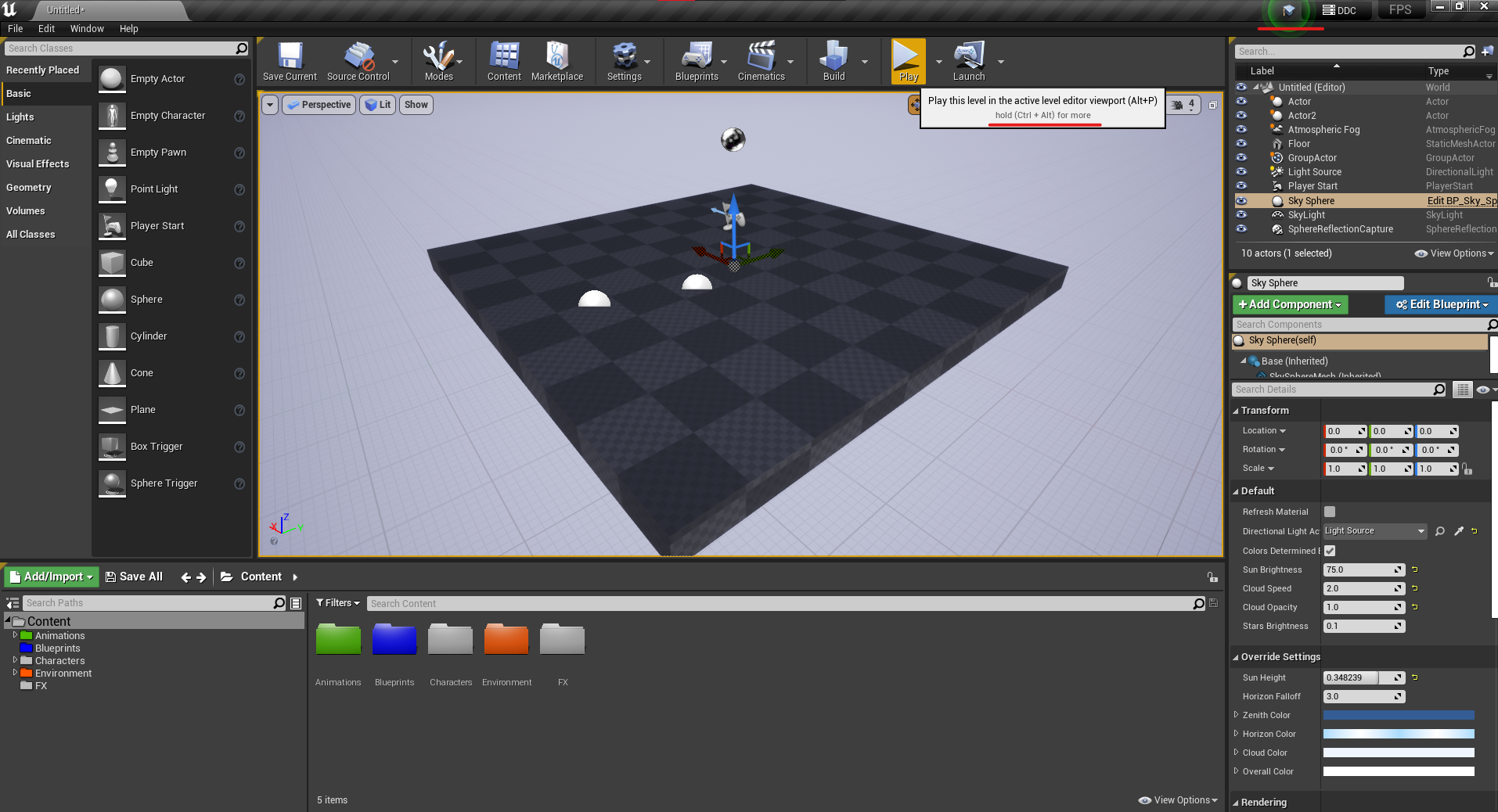Click the Save All button
The height and width of the screenshot is (812, 1498).
pos(134,577)
